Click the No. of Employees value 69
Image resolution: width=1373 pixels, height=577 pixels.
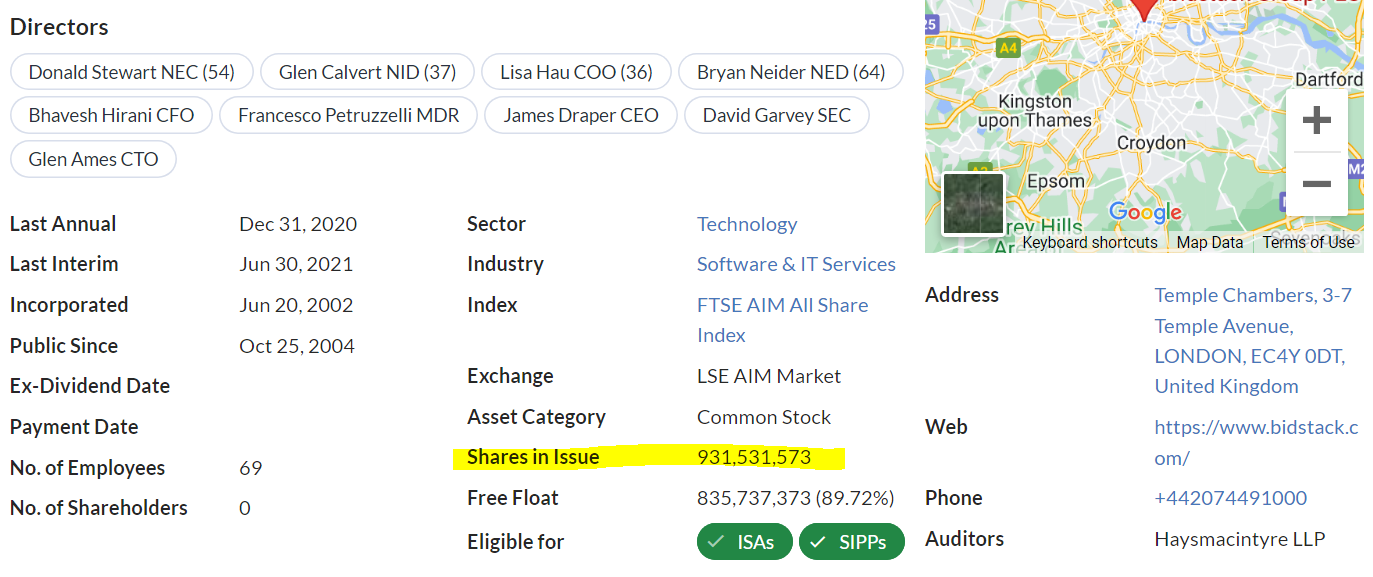(x=250, y=468)
